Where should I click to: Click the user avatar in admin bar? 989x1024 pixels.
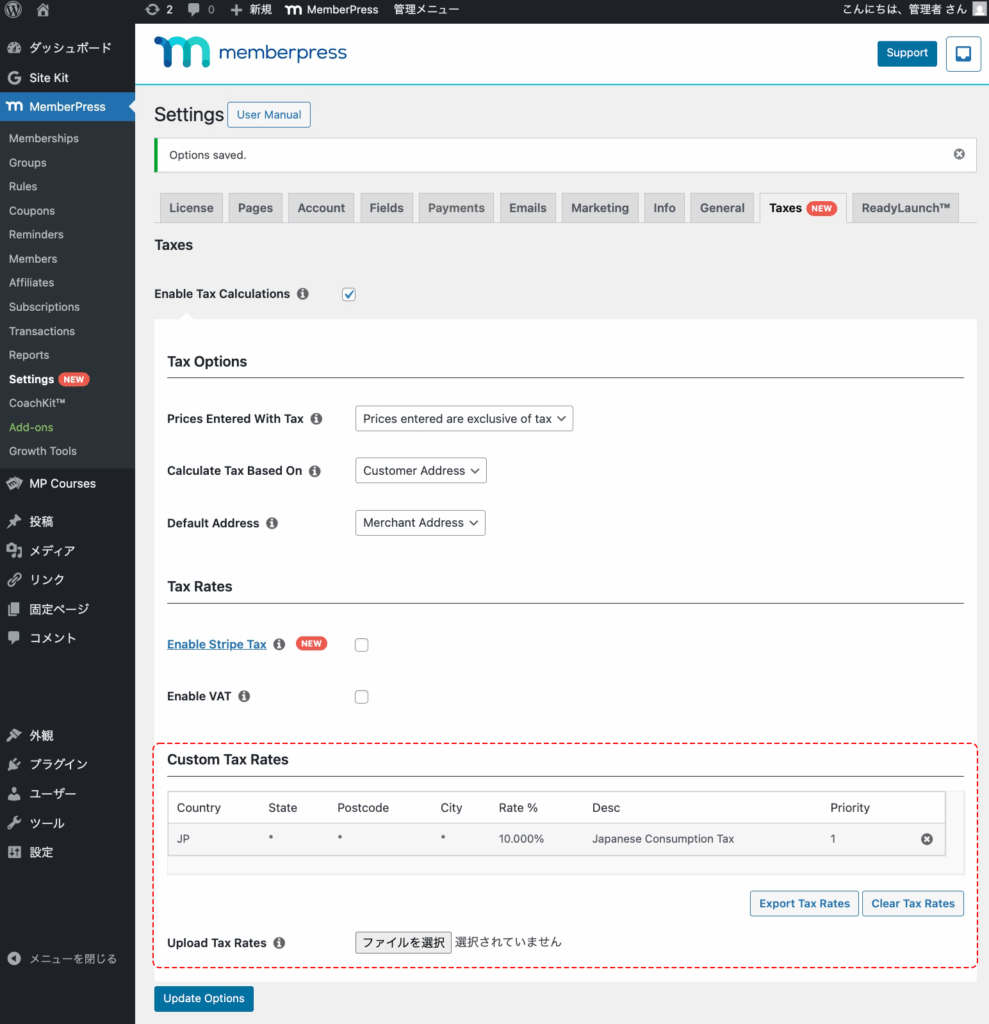[979, 9]
